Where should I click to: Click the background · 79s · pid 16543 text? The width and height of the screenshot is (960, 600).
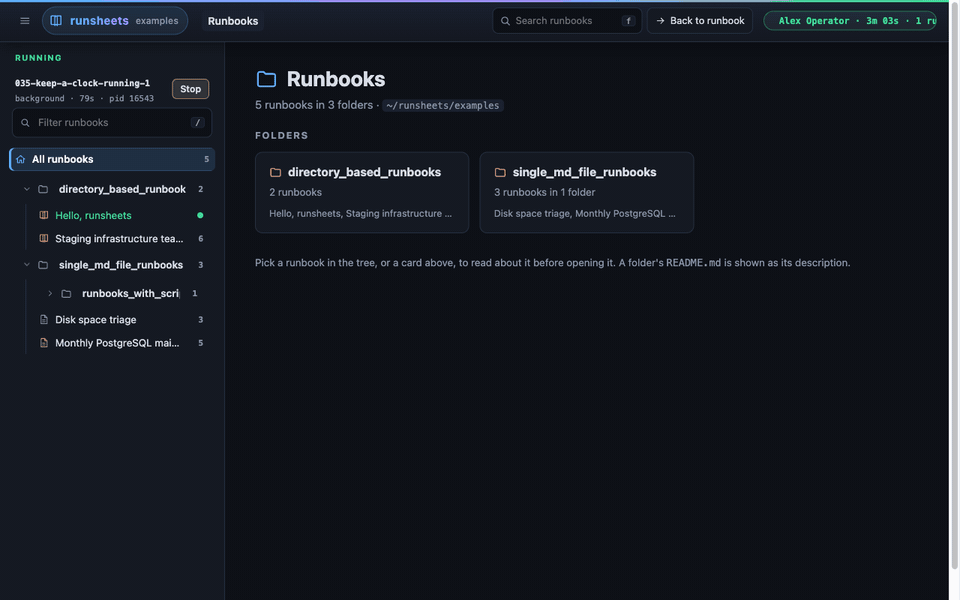(x=84, y=99)
